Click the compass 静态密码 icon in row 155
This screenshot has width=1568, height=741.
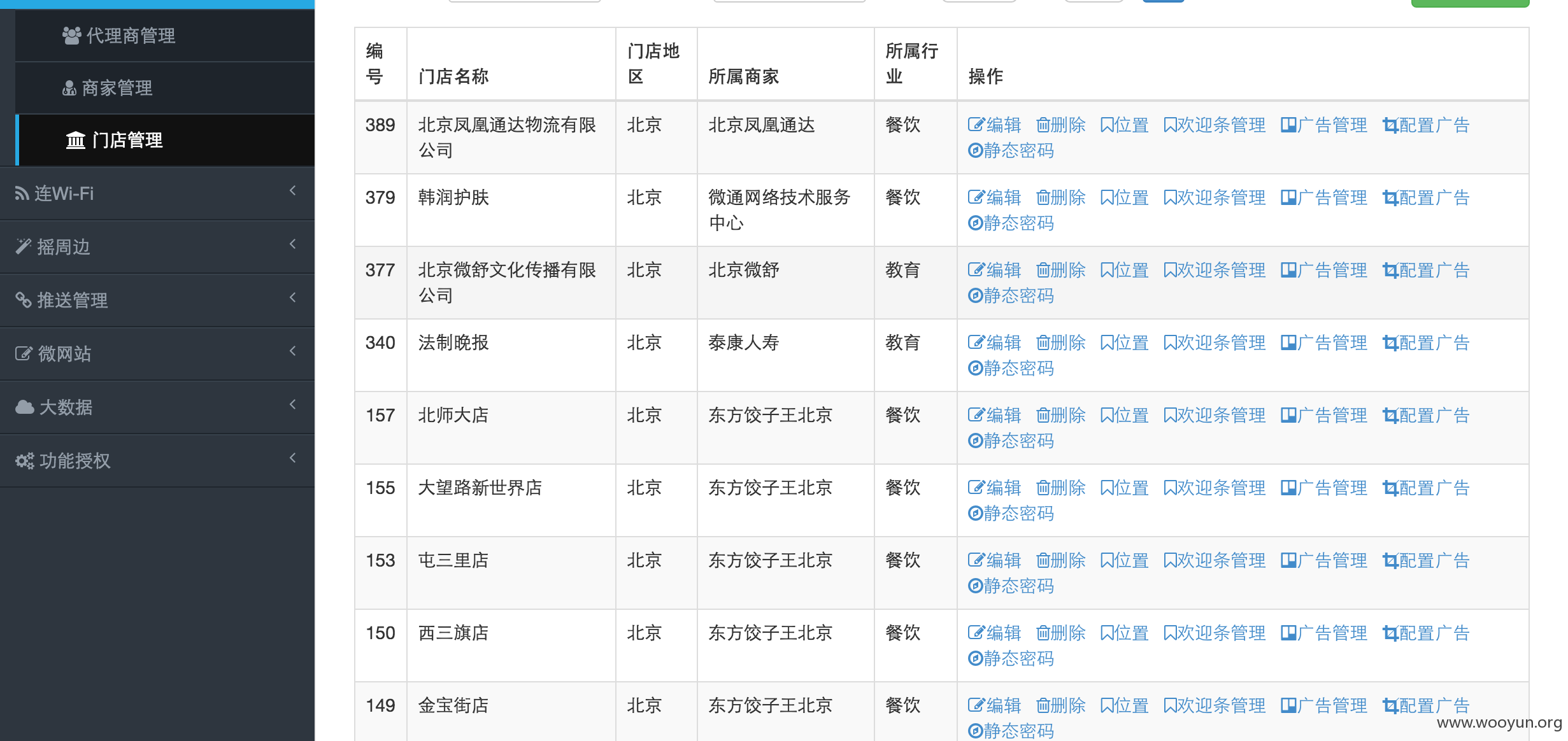click(x=975, y=513)
